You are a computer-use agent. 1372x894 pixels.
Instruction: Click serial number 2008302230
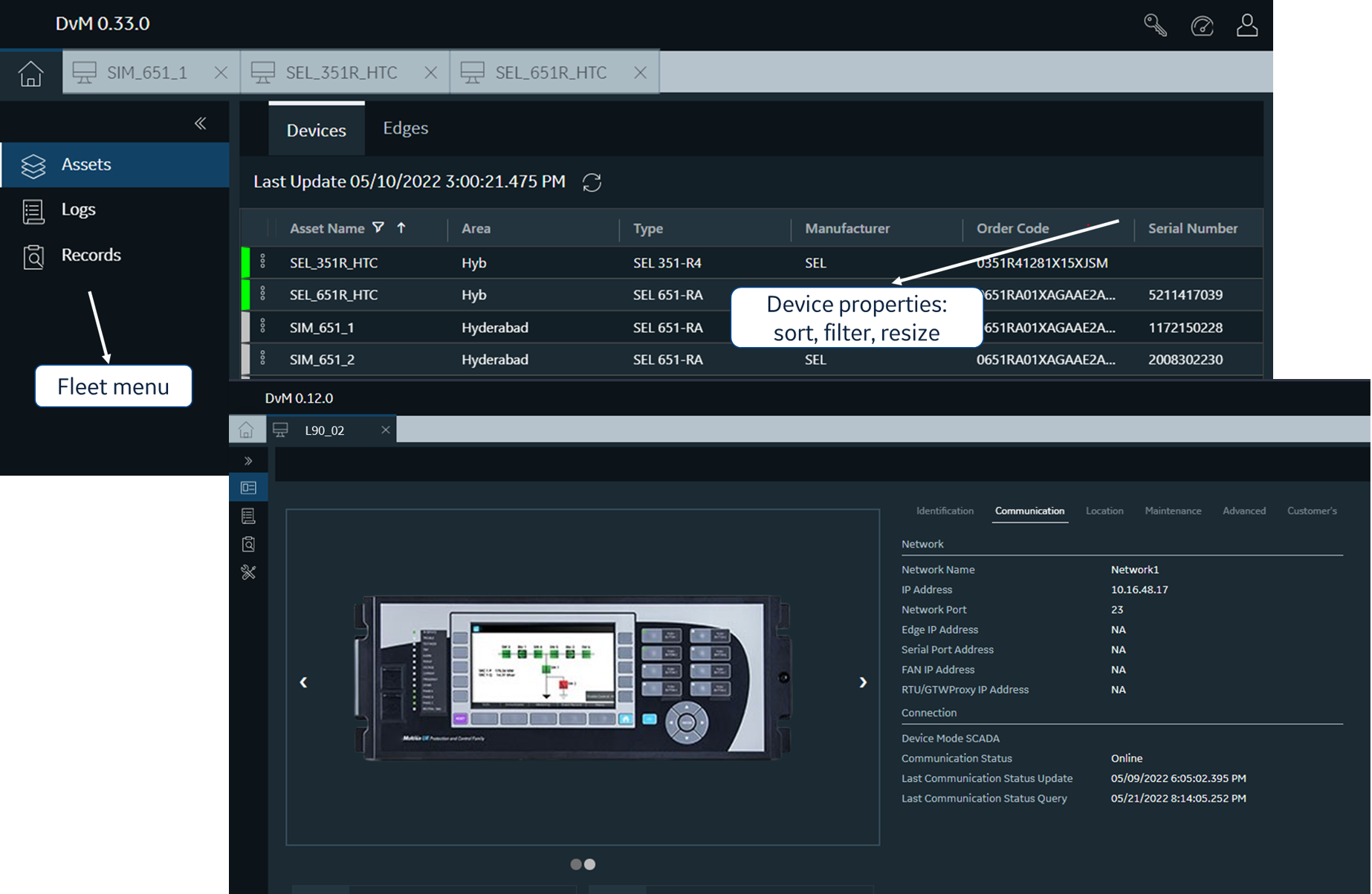(1185, 360)
